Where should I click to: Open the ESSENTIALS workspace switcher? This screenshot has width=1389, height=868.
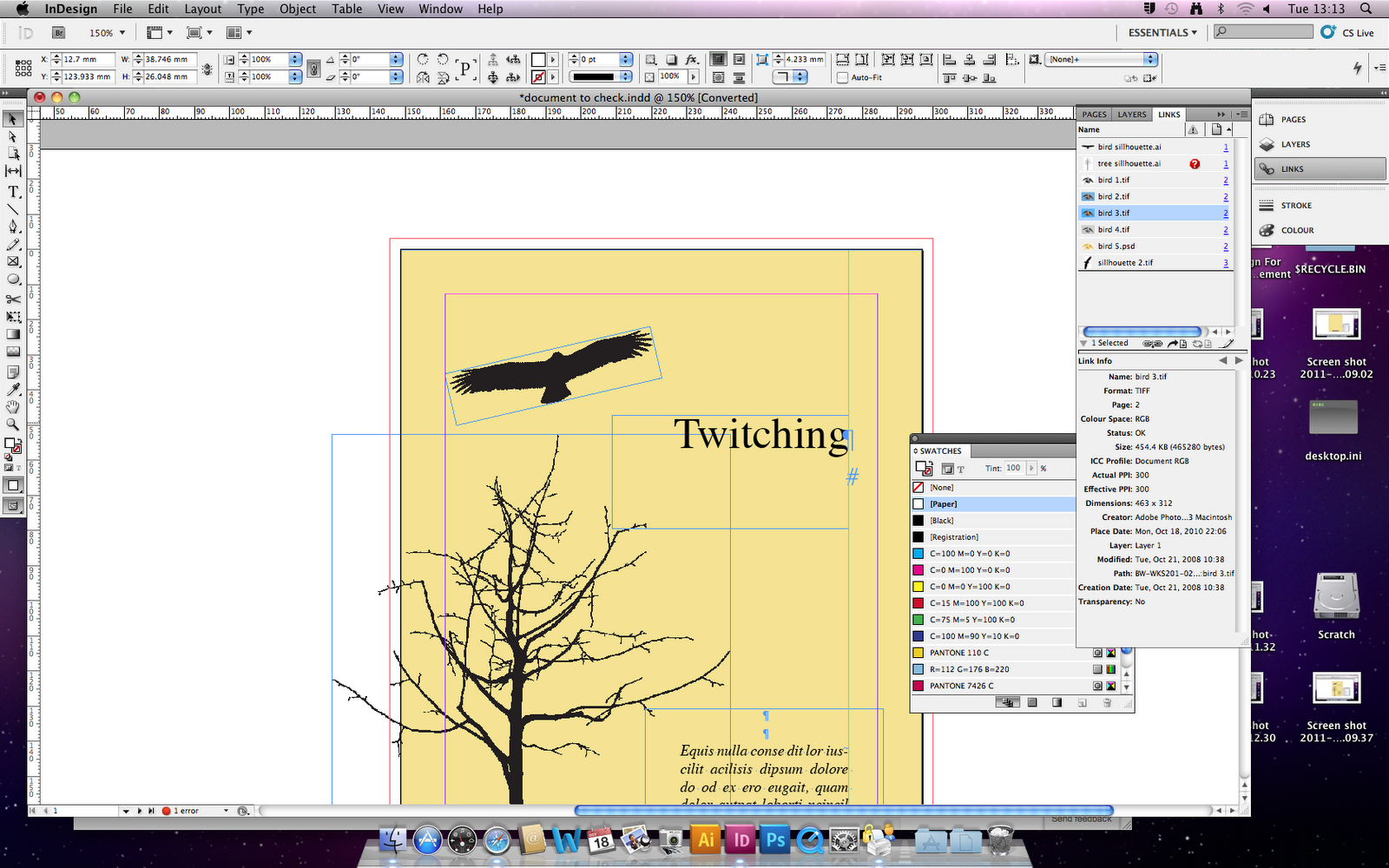[1161, 32]
